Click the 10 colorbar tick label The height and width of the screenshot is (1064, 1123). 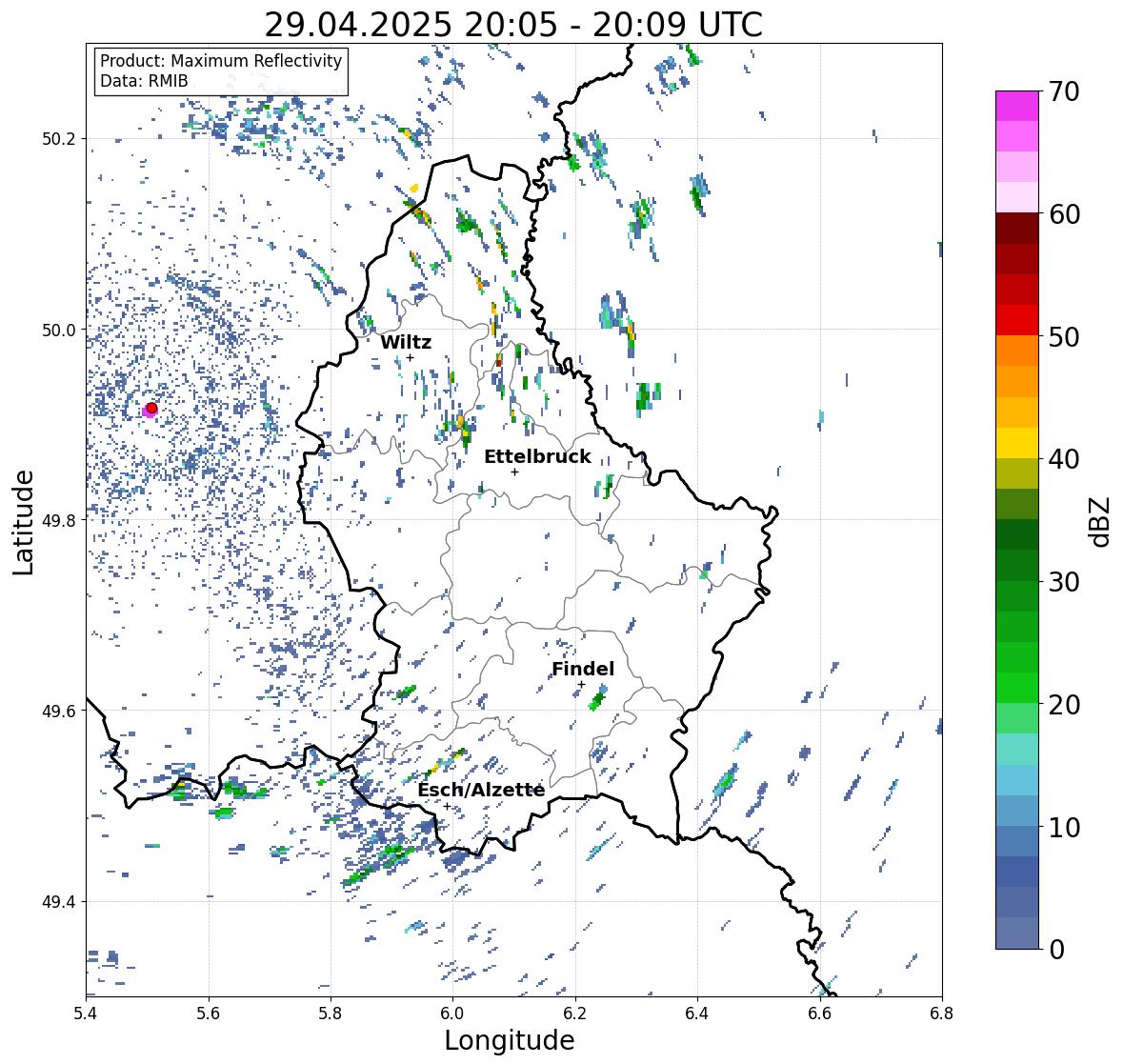[1064, 827]
